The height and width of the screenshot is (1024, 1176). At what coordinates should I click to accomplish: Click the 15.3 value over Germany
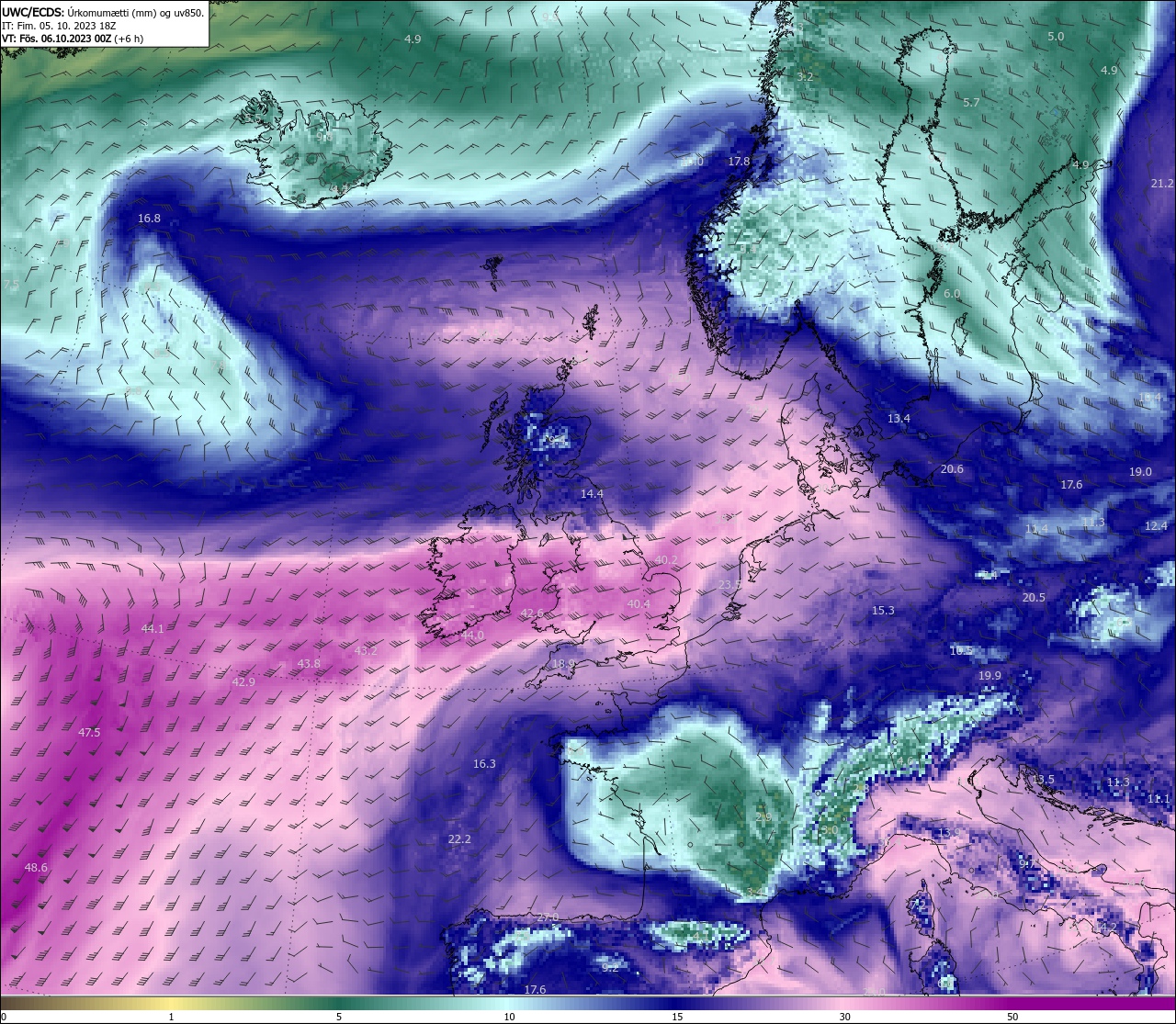pyautogui.click(x=883, y=611)
